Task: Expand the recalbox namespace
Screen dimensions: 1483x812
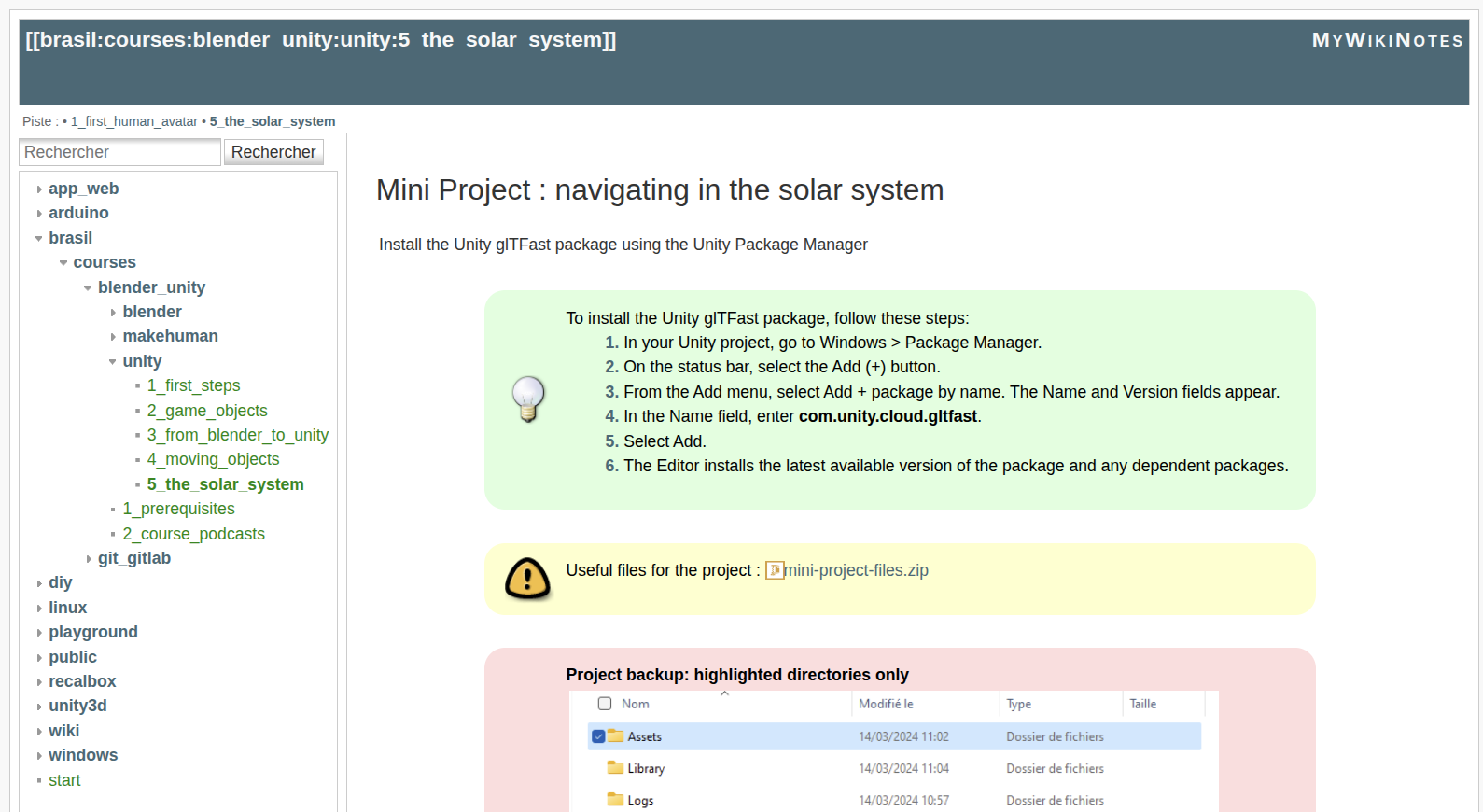Action: [x=82, y=681]
